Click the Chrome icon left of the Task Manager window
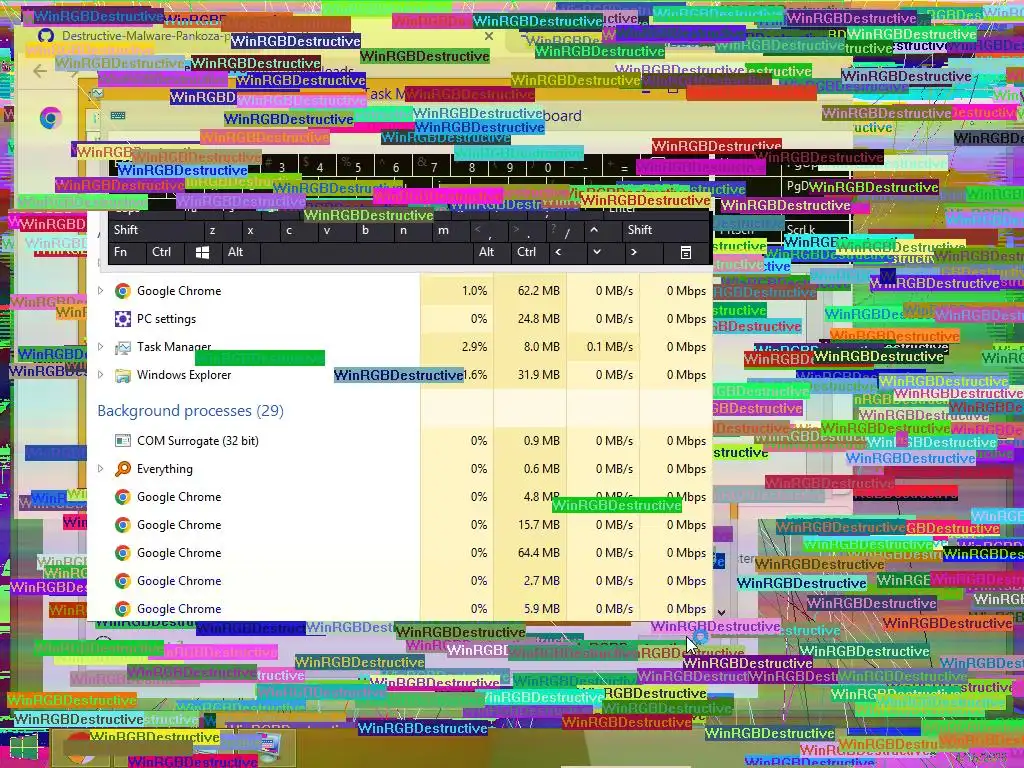The image size is (1024, 768). click(50, 118)
